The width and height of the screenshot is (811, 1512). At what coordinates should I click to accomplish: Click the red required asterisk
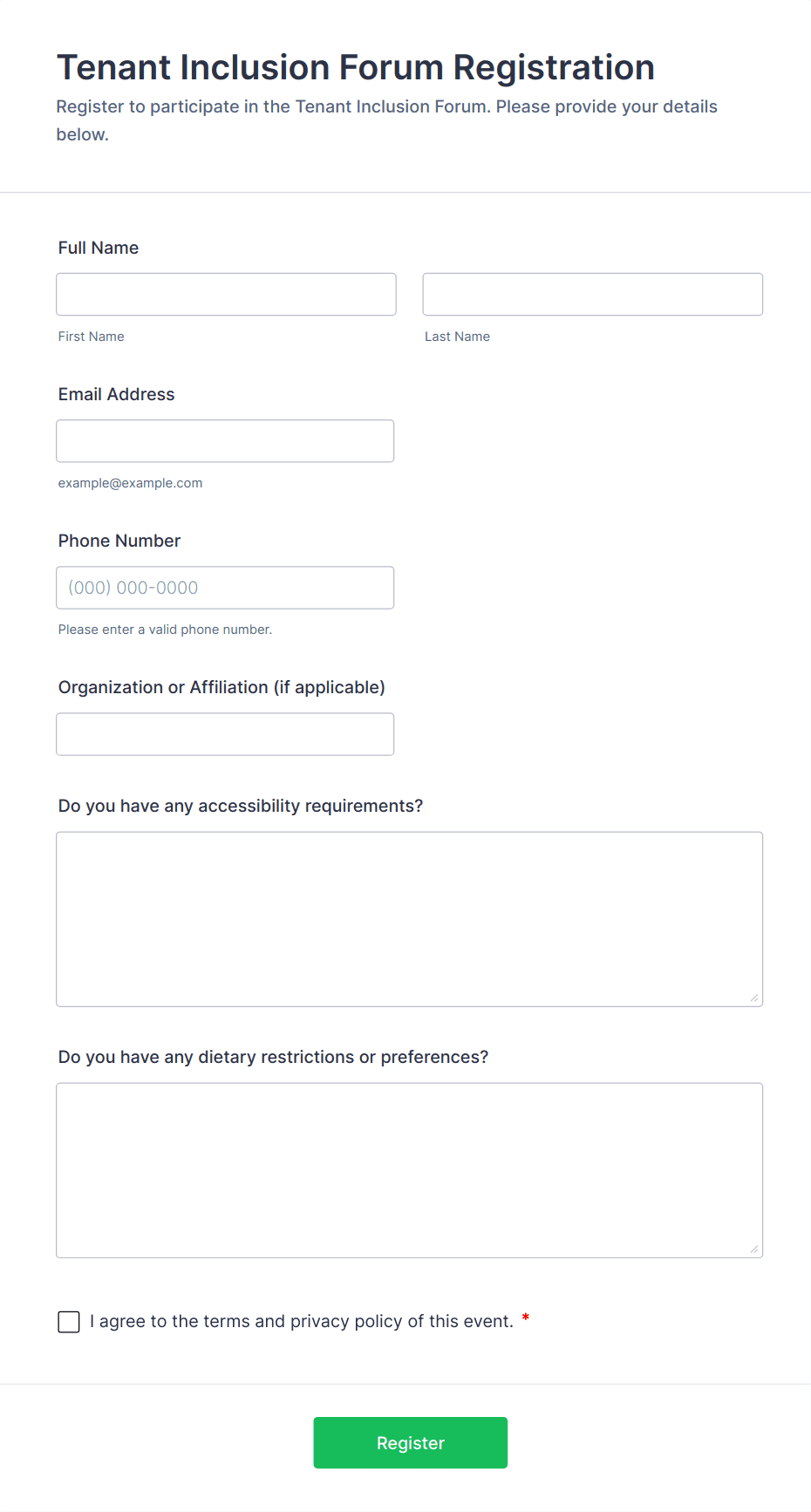[x=526, y=1318]
